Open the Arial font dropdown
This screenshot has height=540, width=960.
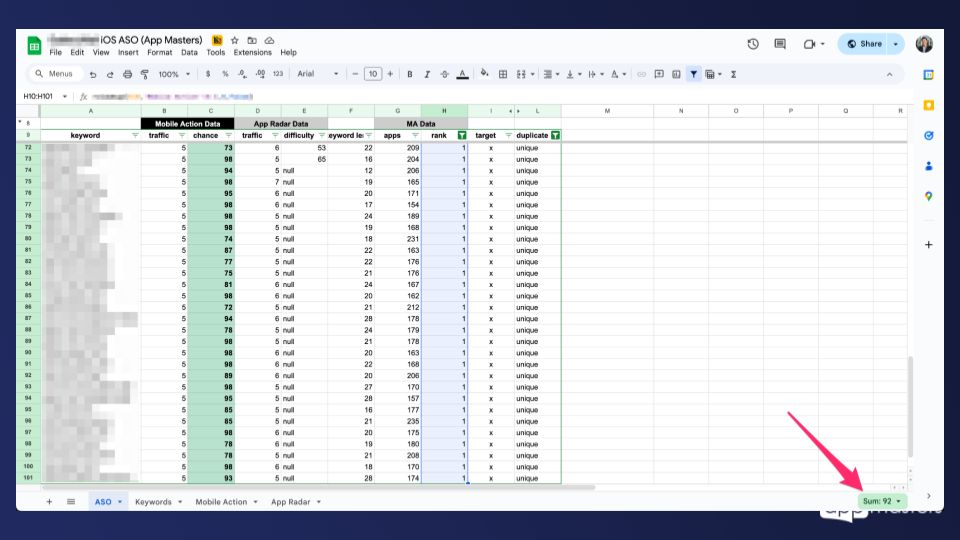coord(318,74)
